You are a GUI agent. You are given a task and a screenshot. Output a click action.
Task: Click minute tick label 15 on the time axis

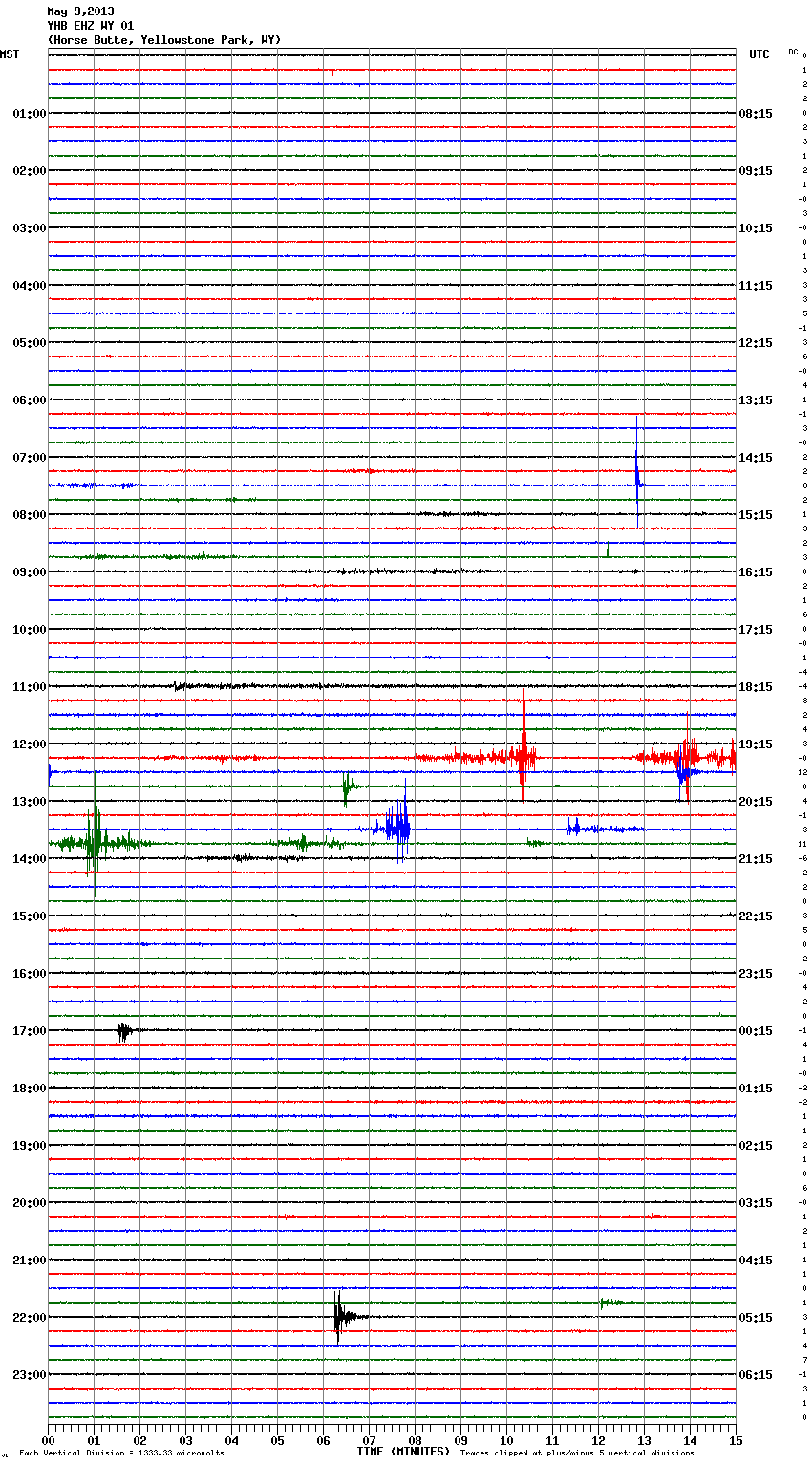pos(736,1440)
